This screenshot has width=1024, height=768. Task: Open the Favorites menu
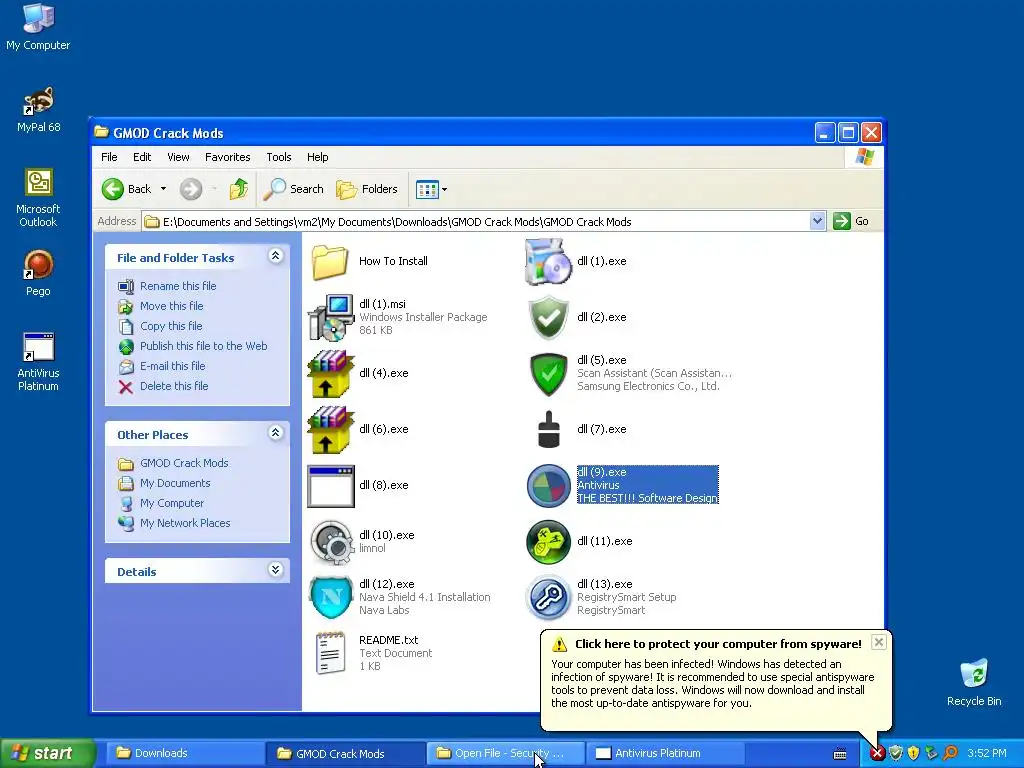(x=227, y=157)
